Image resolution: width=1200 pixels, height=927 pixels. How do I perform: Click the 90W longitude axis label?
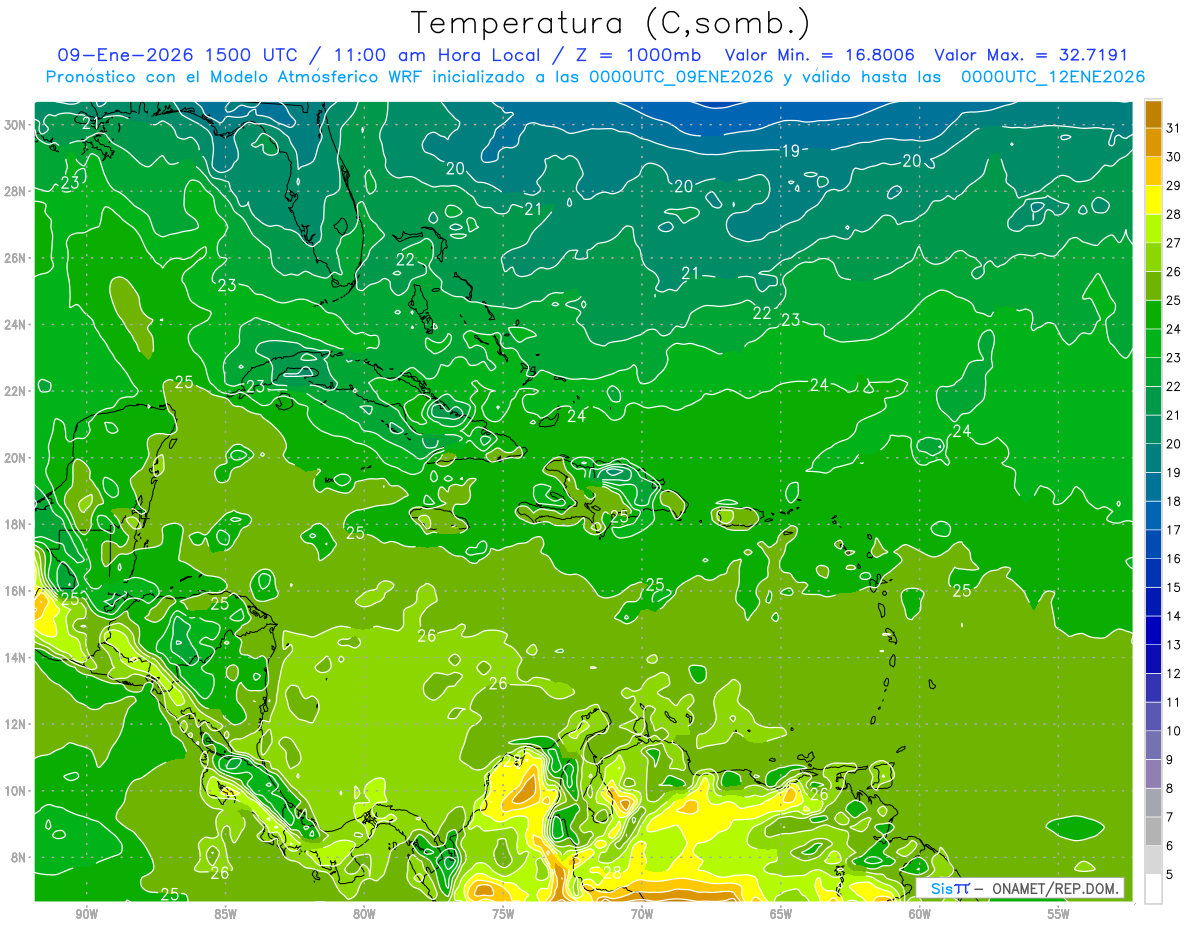pos(86,914)
